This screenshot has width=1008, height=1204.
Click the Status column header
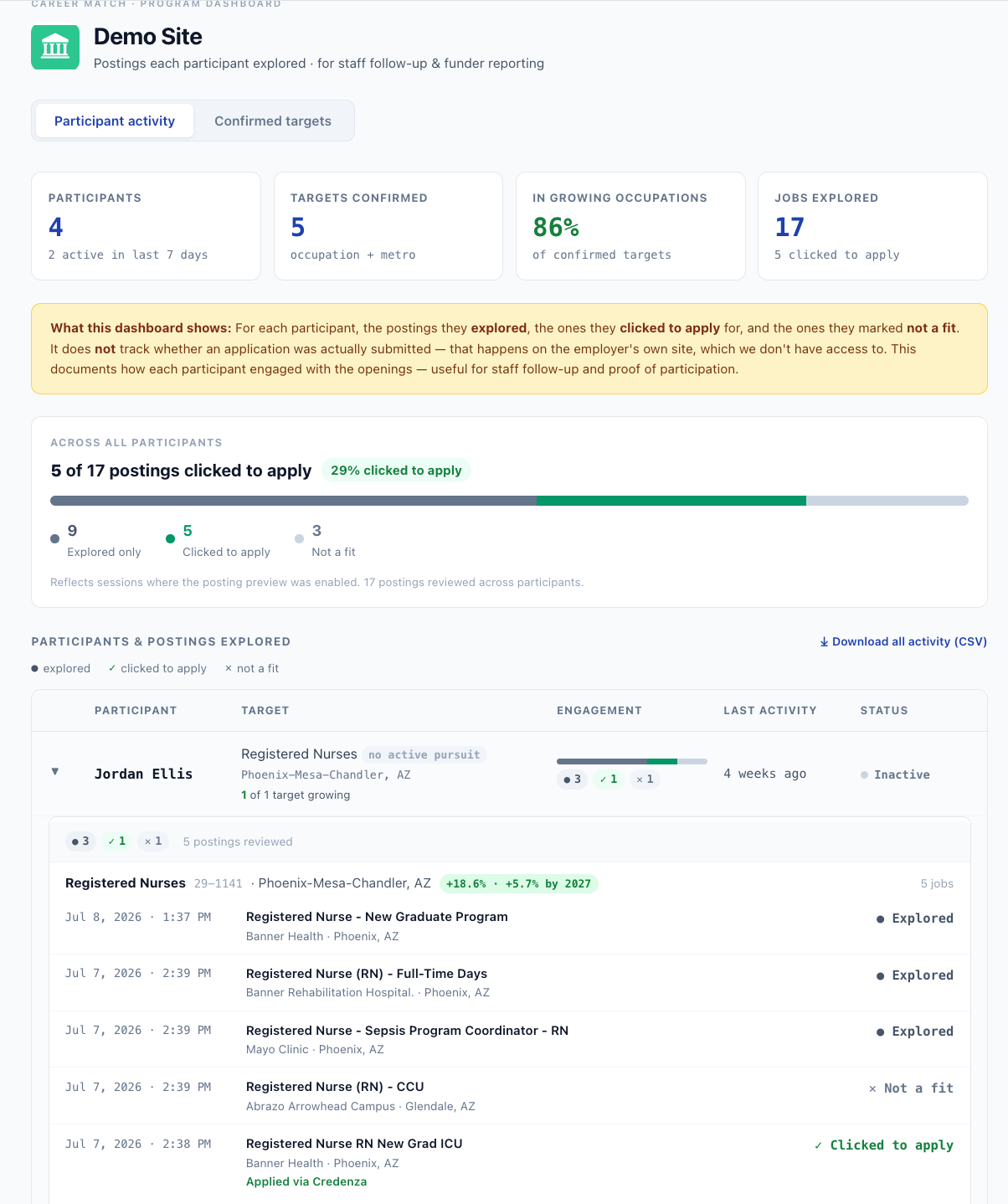884,710
